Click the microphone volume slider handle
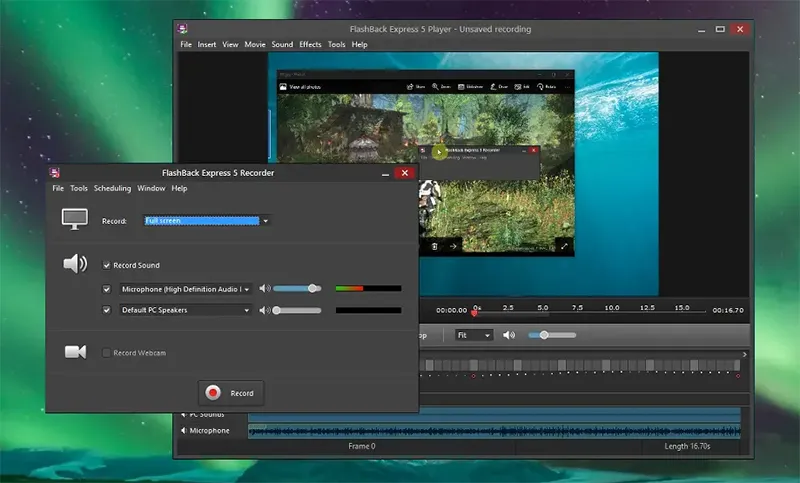 click(313, 288)
